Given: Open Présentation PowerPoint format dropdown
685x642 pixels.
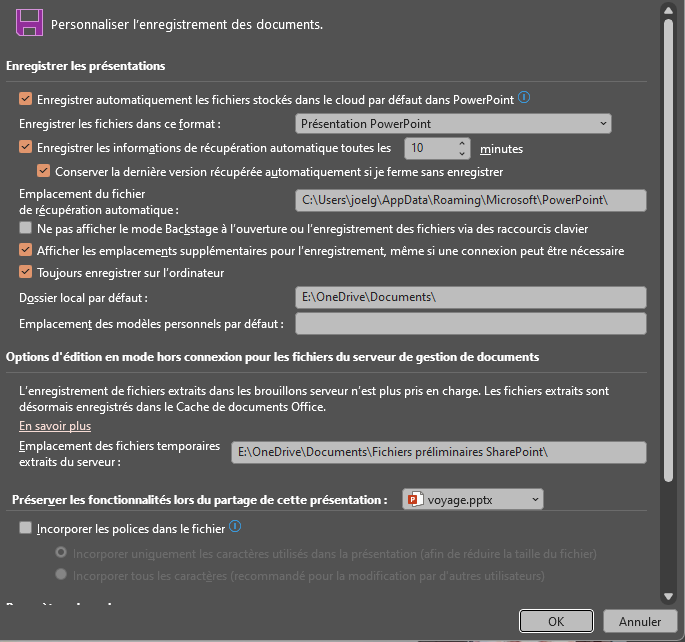Looking at the screenshot, I should (453, 124).
